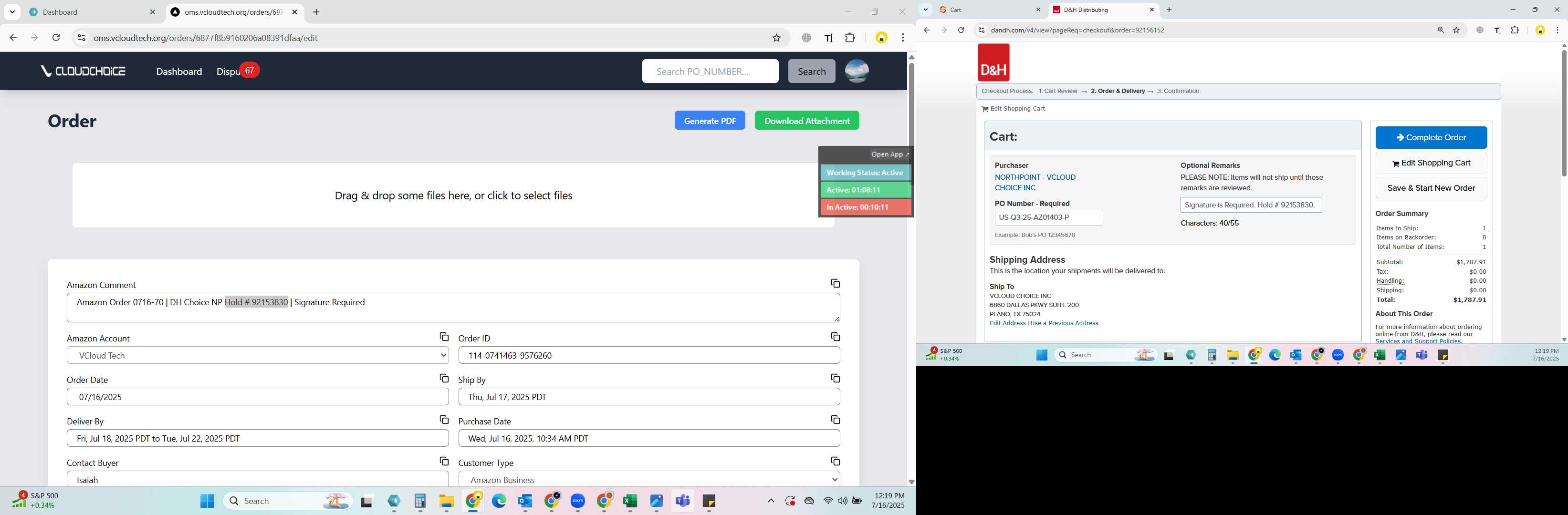Click the Complete Order button
The width and height of the screenshot is (1568, 515).
click(x=1431, y=137)
